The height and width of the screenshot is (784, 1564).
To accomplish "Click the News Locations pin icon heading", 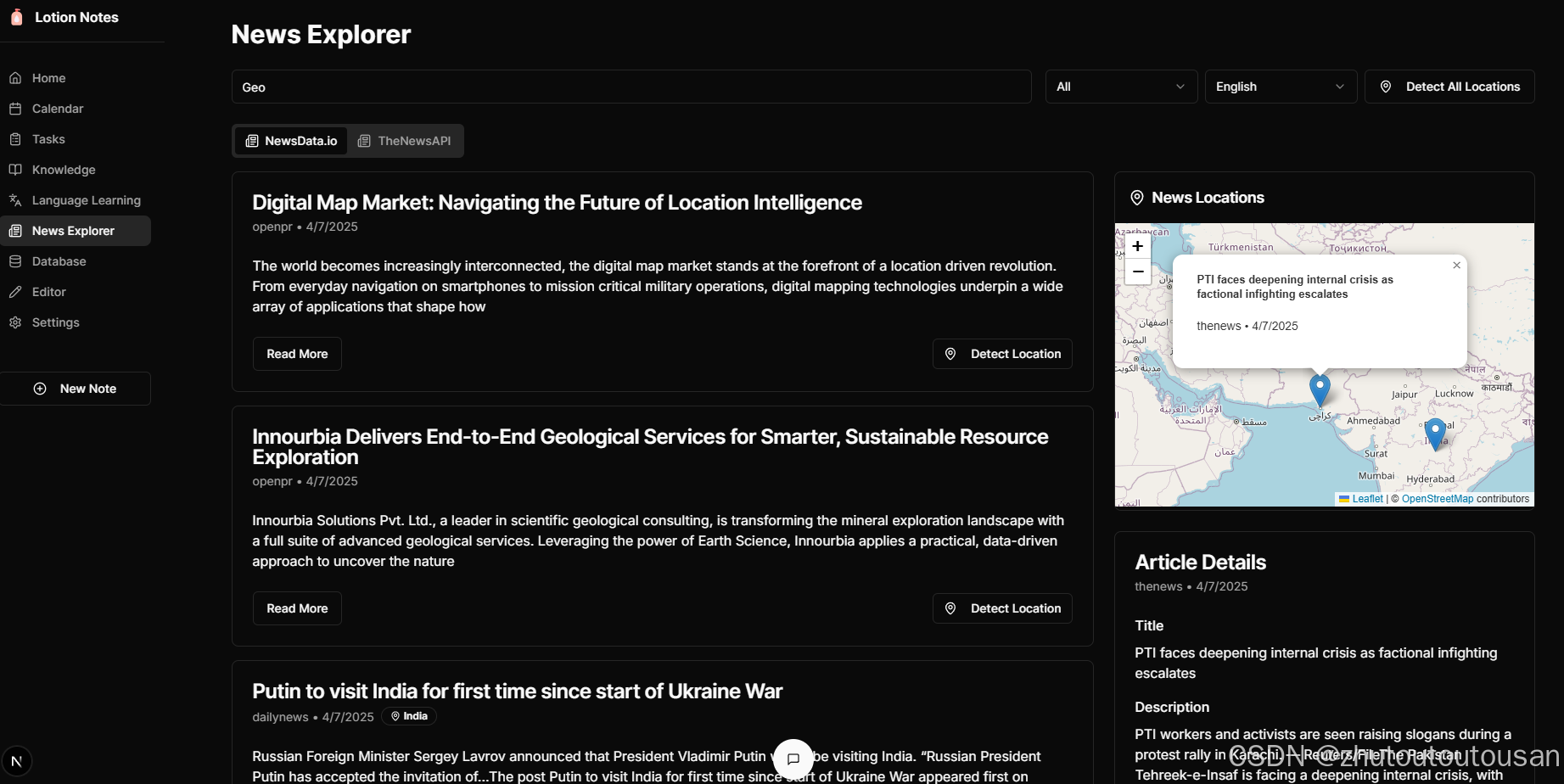I will click(1137, 198).
